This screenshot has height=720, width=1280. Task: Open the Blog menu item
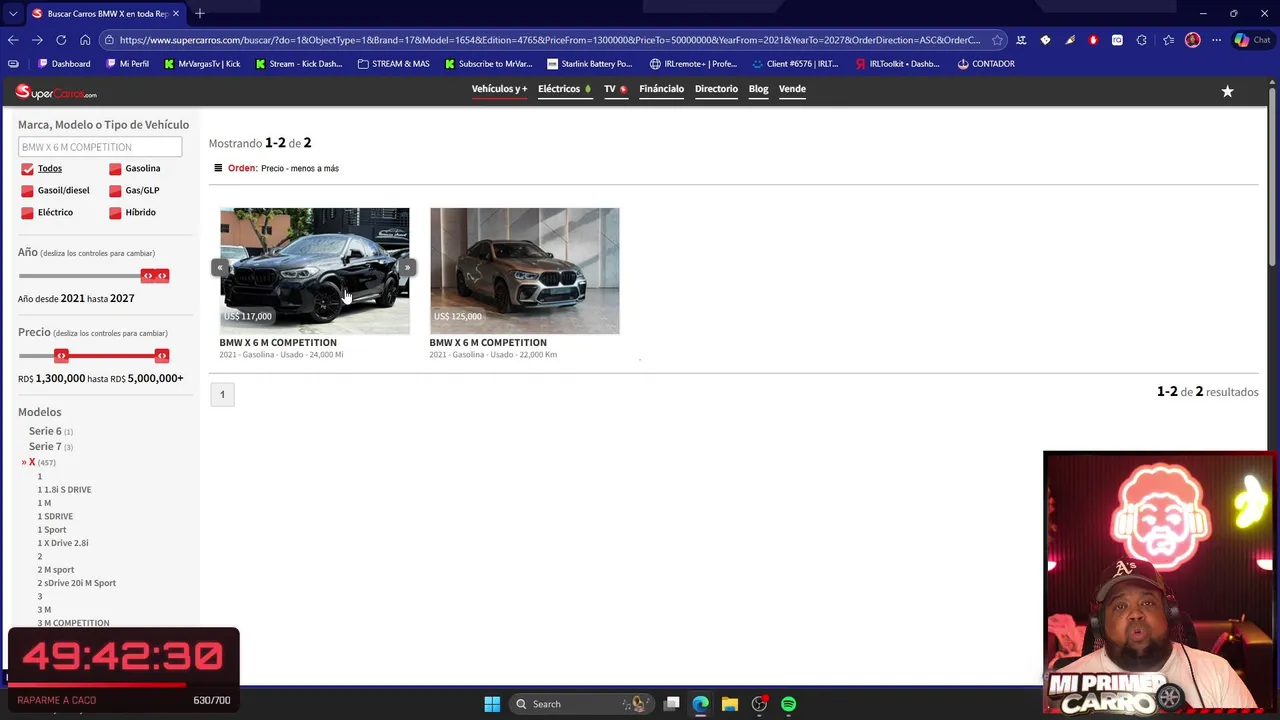pos(758,89)
